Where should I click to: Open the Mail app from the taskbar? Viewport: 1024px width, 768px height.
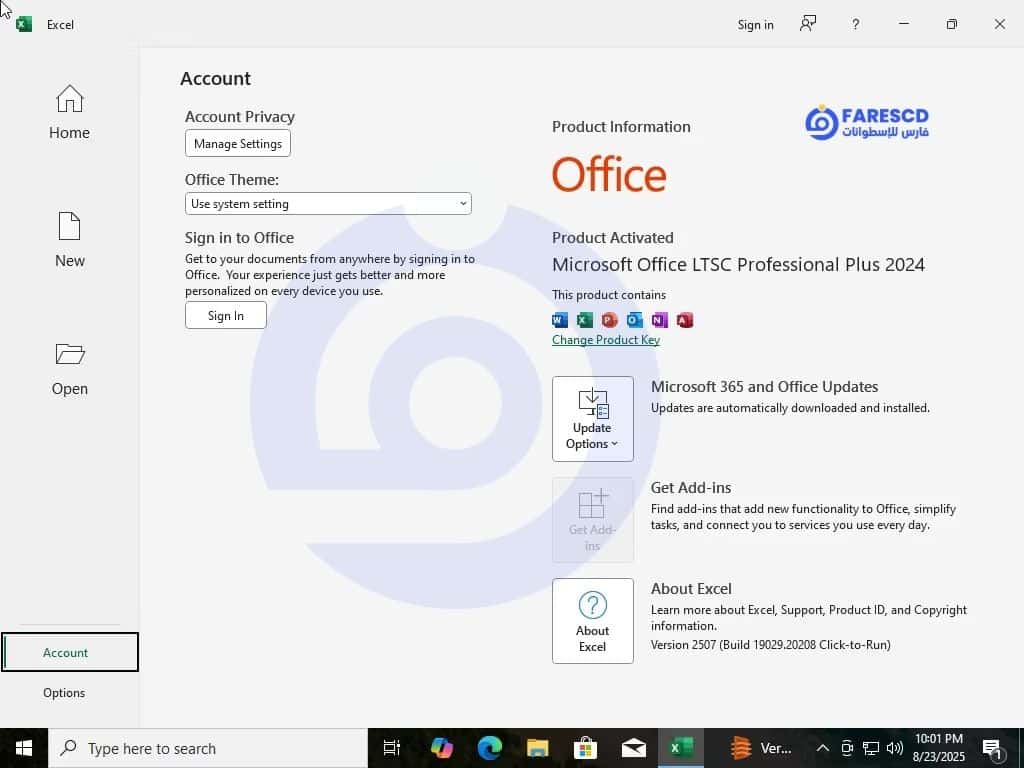[x=633, y=748]
